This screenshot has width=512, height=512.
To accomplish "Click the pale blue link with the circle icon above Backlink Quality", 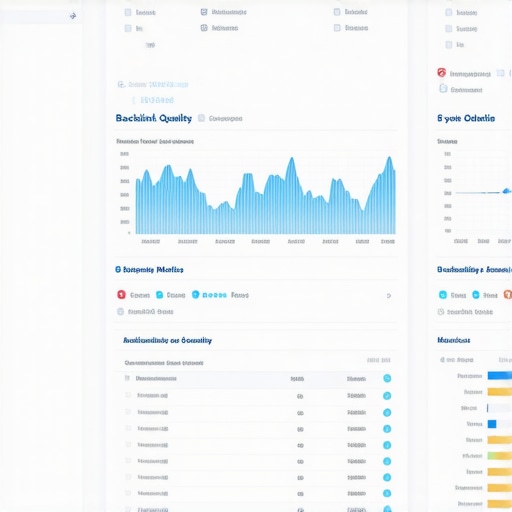I will pyautogui.click(x=153, y=84).
